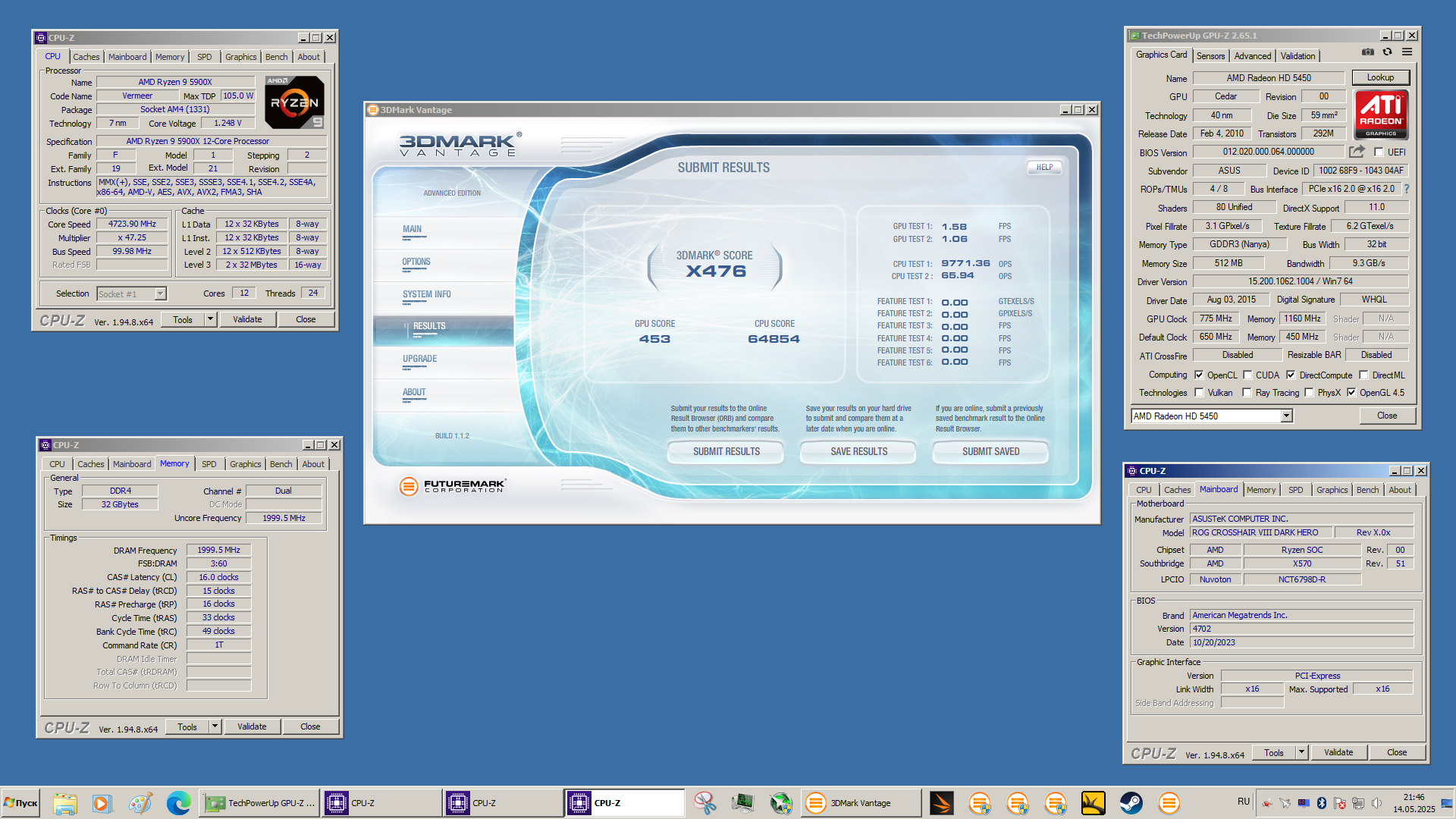This screenshot has width=1456, height=819.
Task: Click the Lookup button in GPU-Z
Action: [1380, 77]
